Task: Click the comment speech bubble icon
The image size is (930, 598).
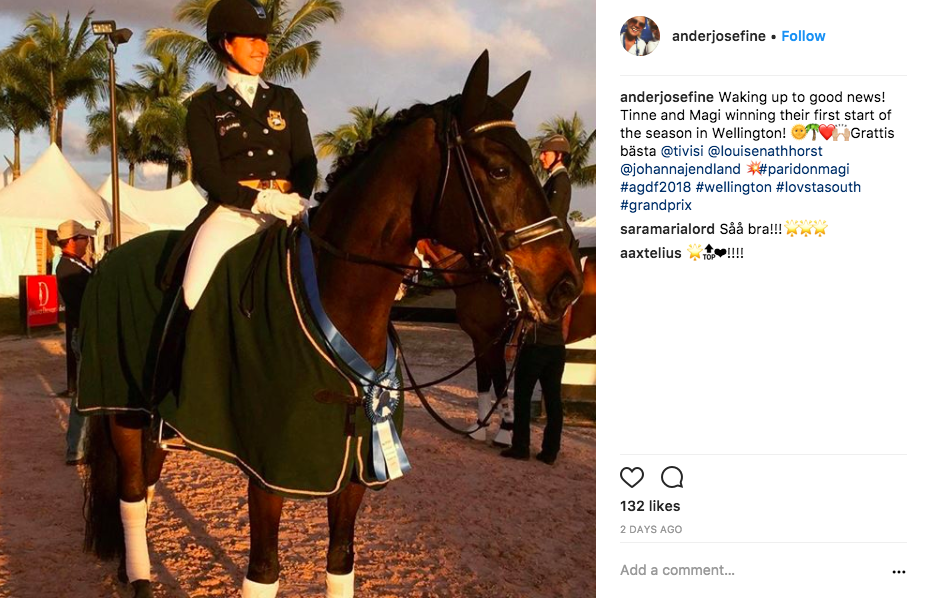Action: 672,477
